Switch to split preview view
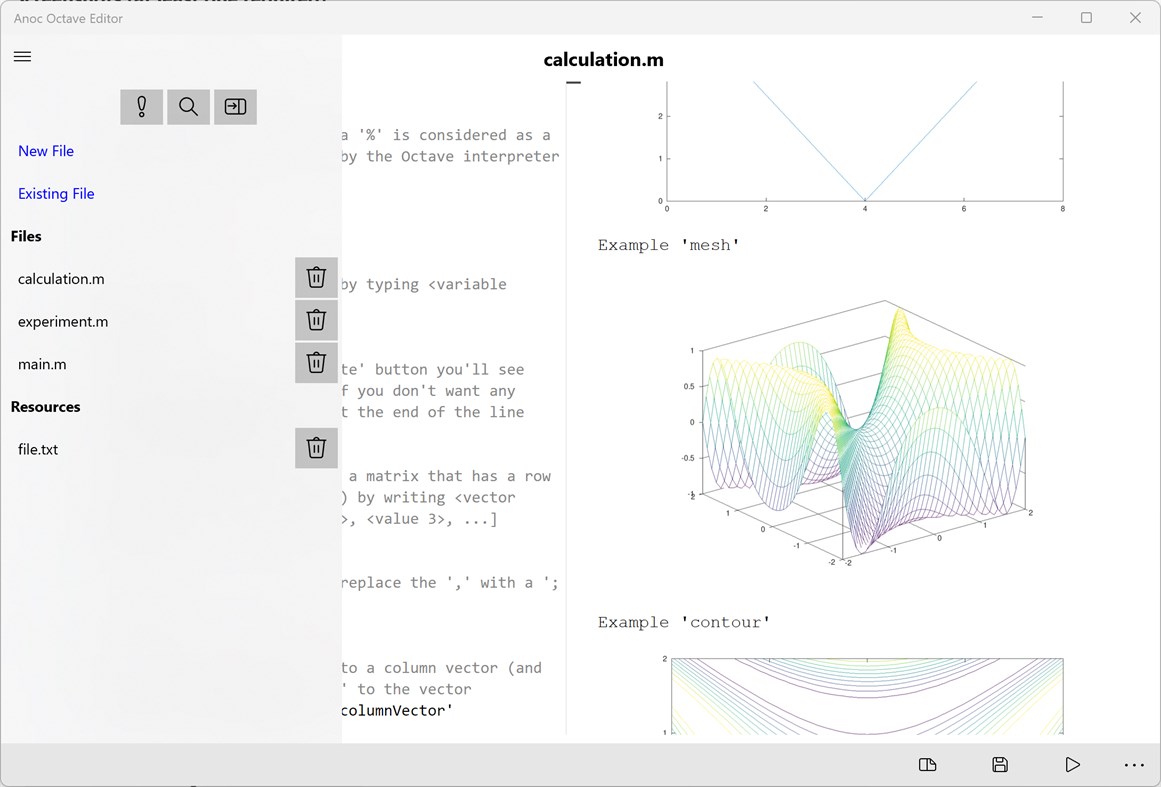Image resolution: width=1161 pixels, height=787 pixels. (x=927, y=764)
